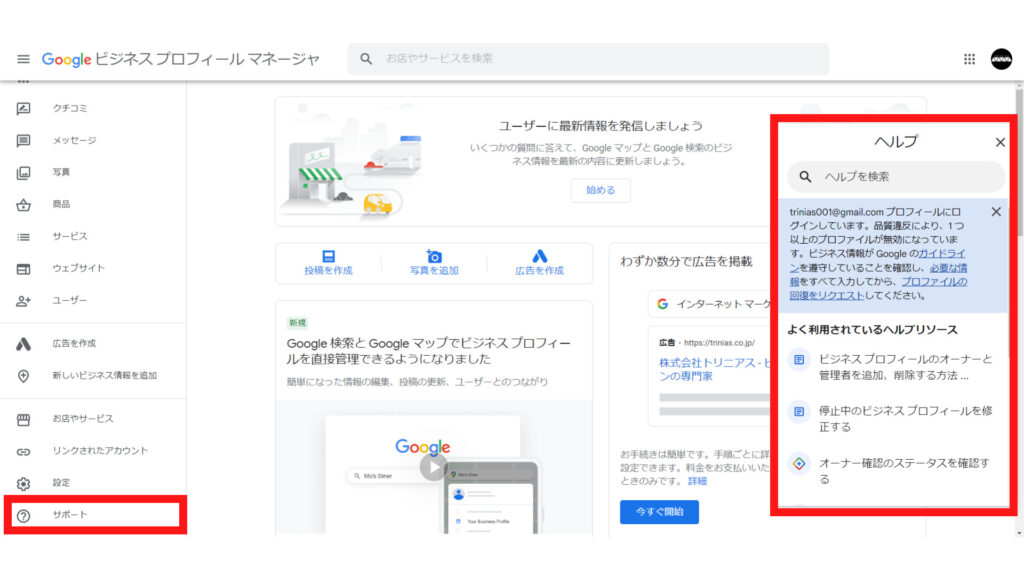Click the magnifier icon in help search
Image resolution: width=1024 pixels, height=576 pixels.
[805, 177]
